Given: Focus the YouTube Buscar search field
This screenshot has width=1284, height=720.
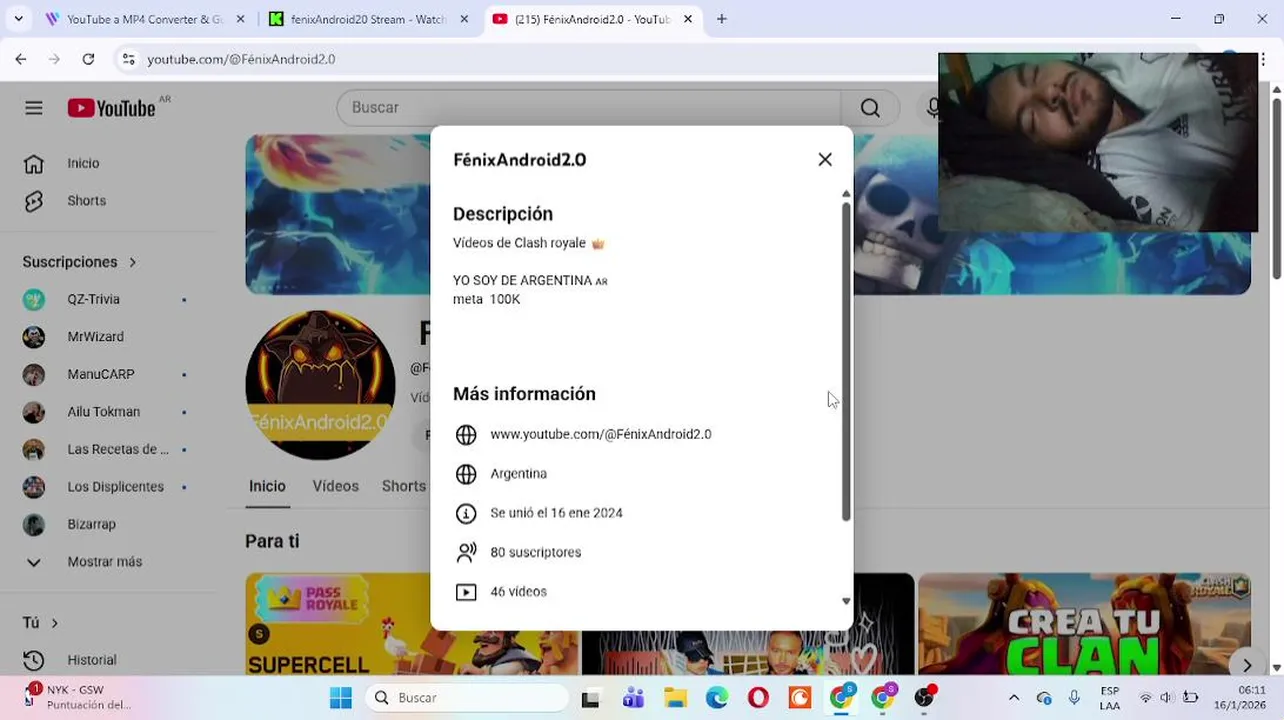Looking at the screenshot, I should 590,108.
